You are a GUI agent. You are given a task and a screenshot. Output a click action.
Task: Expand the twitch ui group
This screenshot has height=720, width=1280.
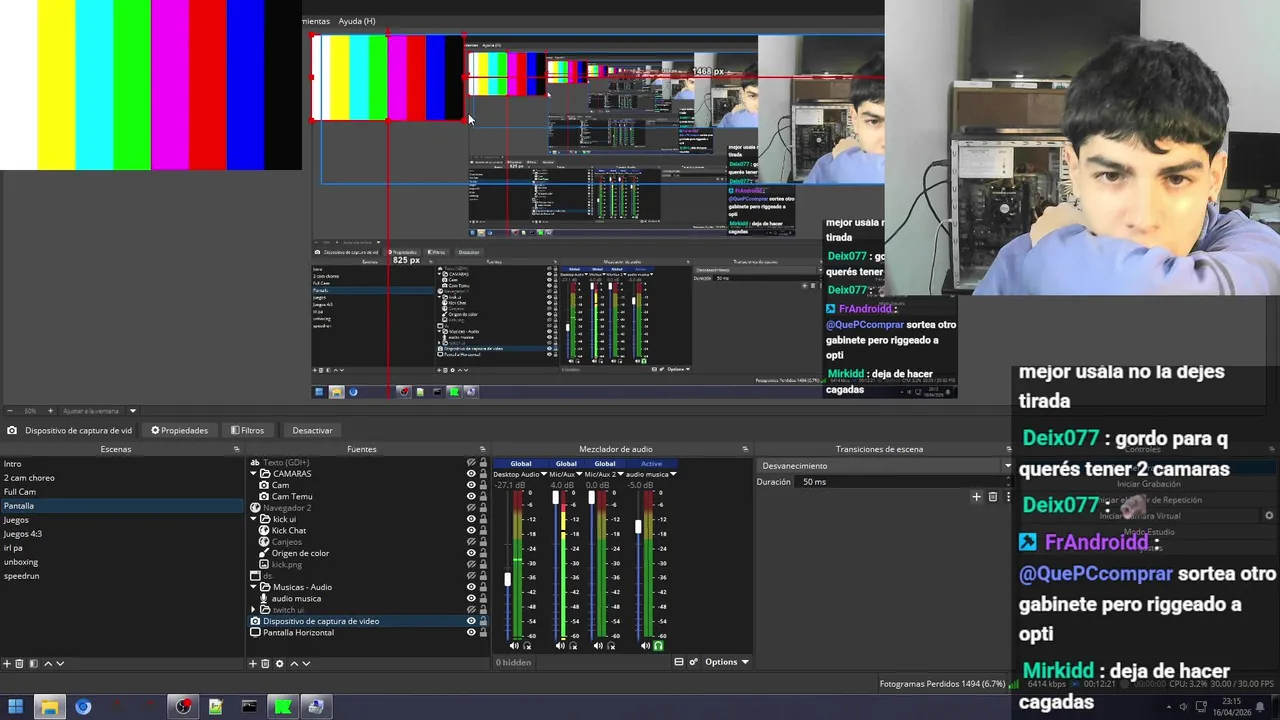(x=254, y=610)
